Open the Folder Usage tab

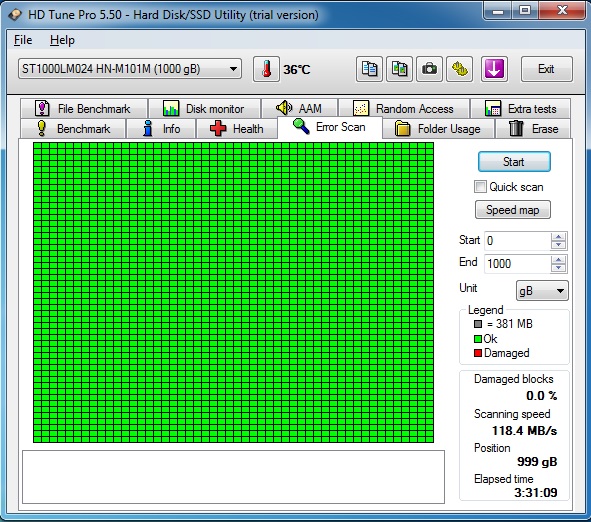coord(438,129)
